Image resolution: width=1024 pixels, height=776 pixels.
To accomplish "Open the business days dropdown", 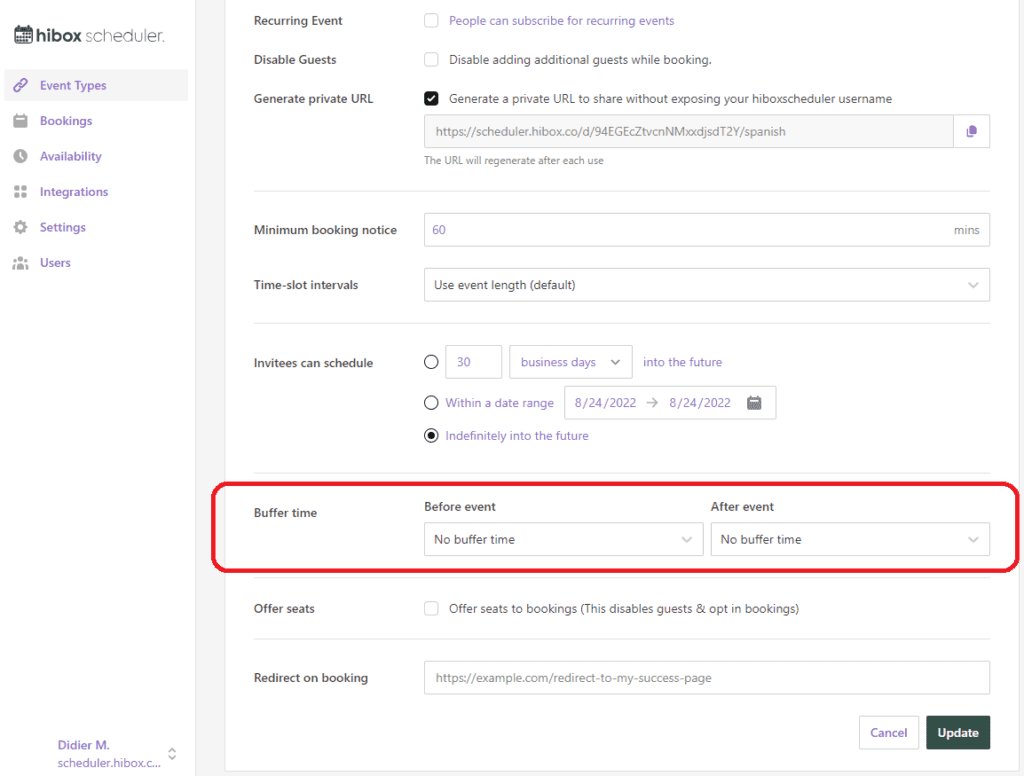I will pyautogui.click(x=570, y=361).
